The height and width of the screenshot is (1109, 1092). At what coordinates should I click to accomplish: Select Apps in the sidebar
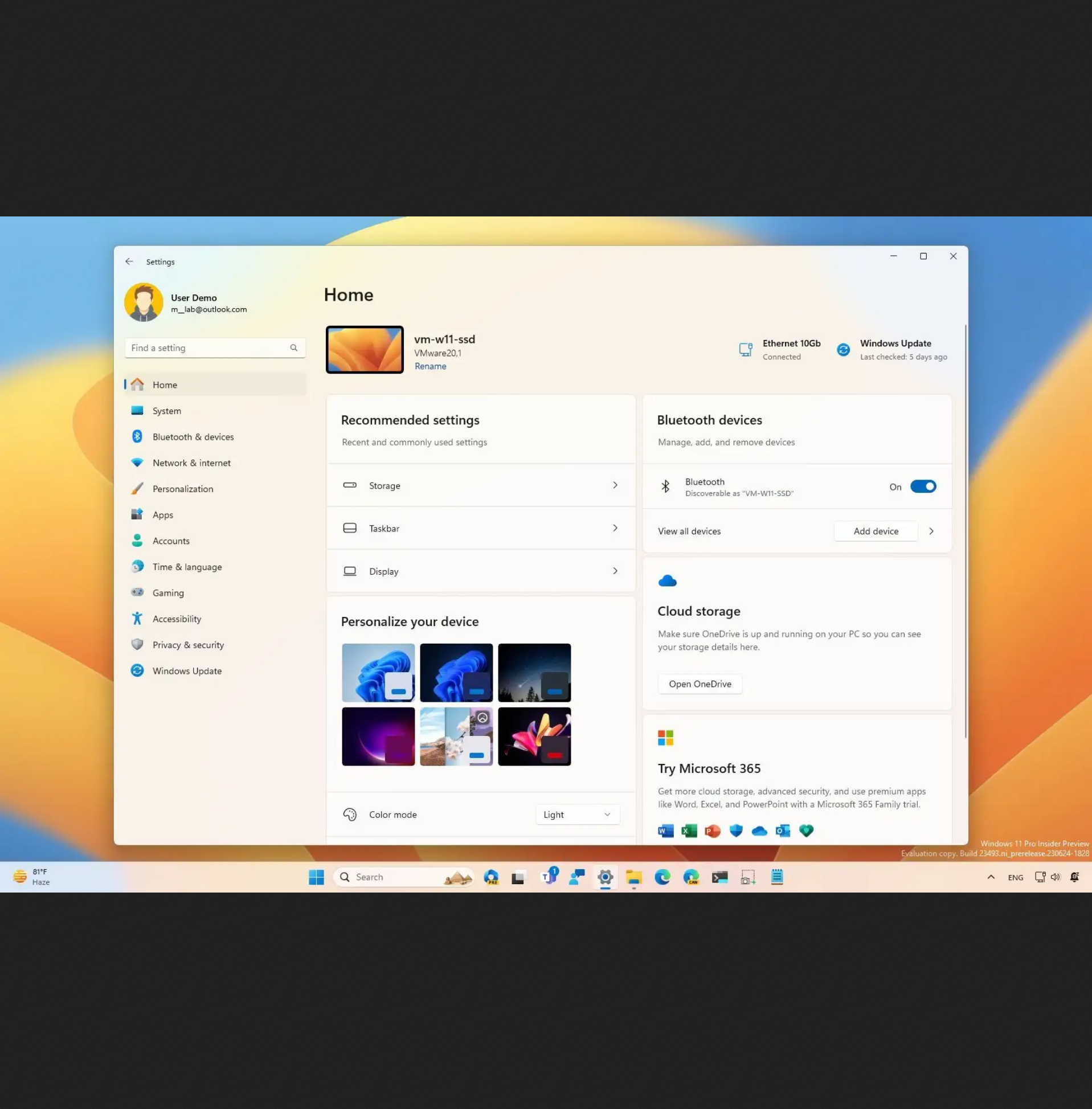(x=215, y=515)
